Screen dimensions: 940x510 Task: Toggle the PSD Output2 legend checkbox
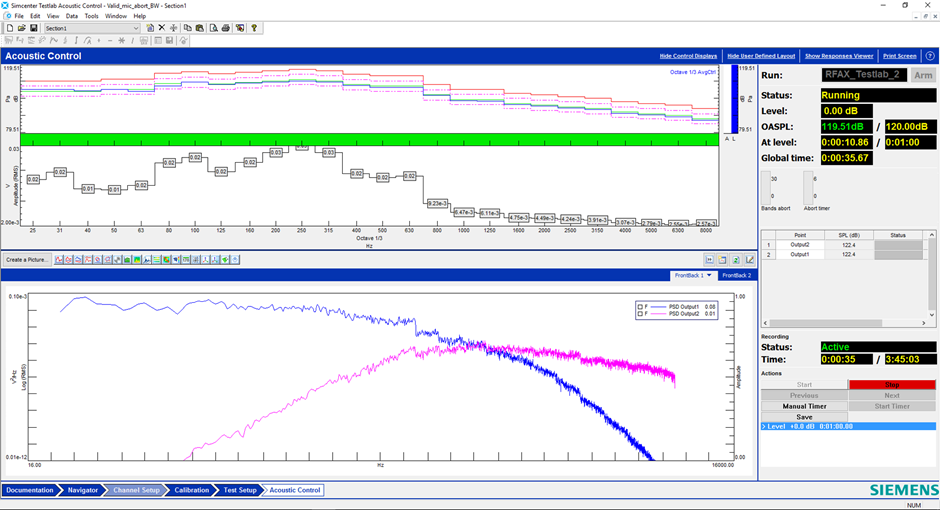(x=640, y=313)
